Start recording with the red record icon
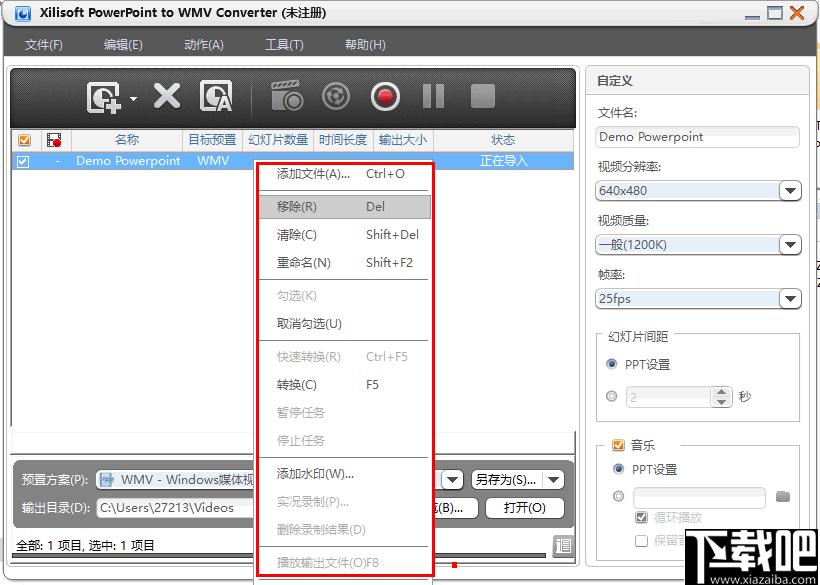 click(384, 96)
